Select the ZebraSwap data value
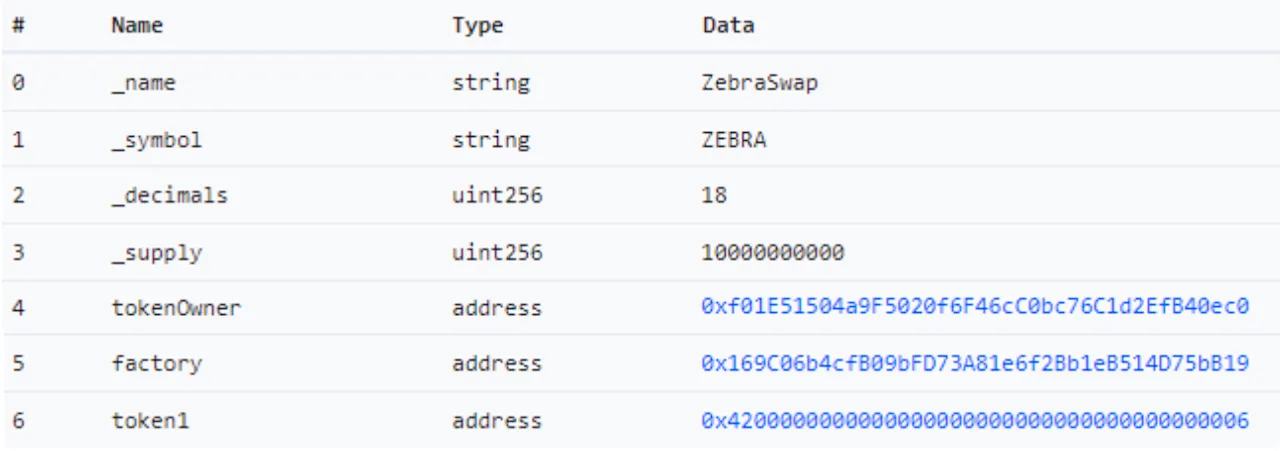Image resolution: width=1280 pixels, height=451 pixels. point(760,83)
